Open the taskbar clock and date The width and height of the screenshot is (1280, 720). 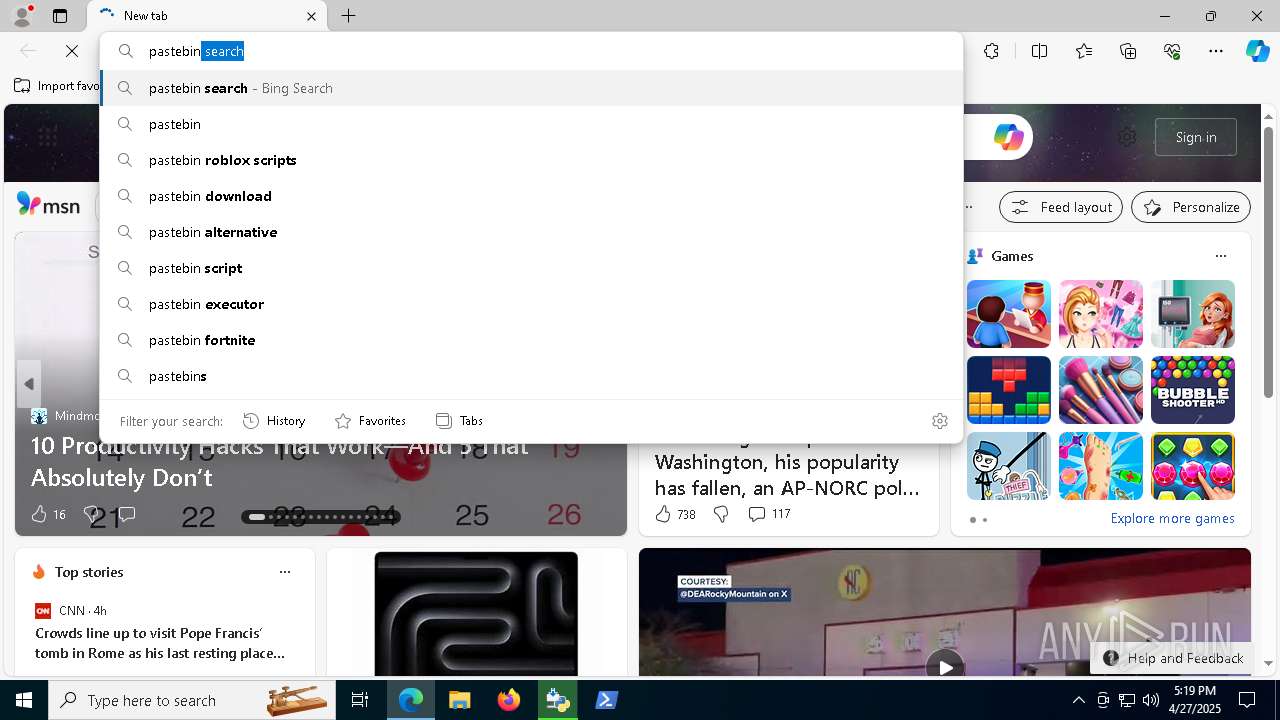point(1196,700)
